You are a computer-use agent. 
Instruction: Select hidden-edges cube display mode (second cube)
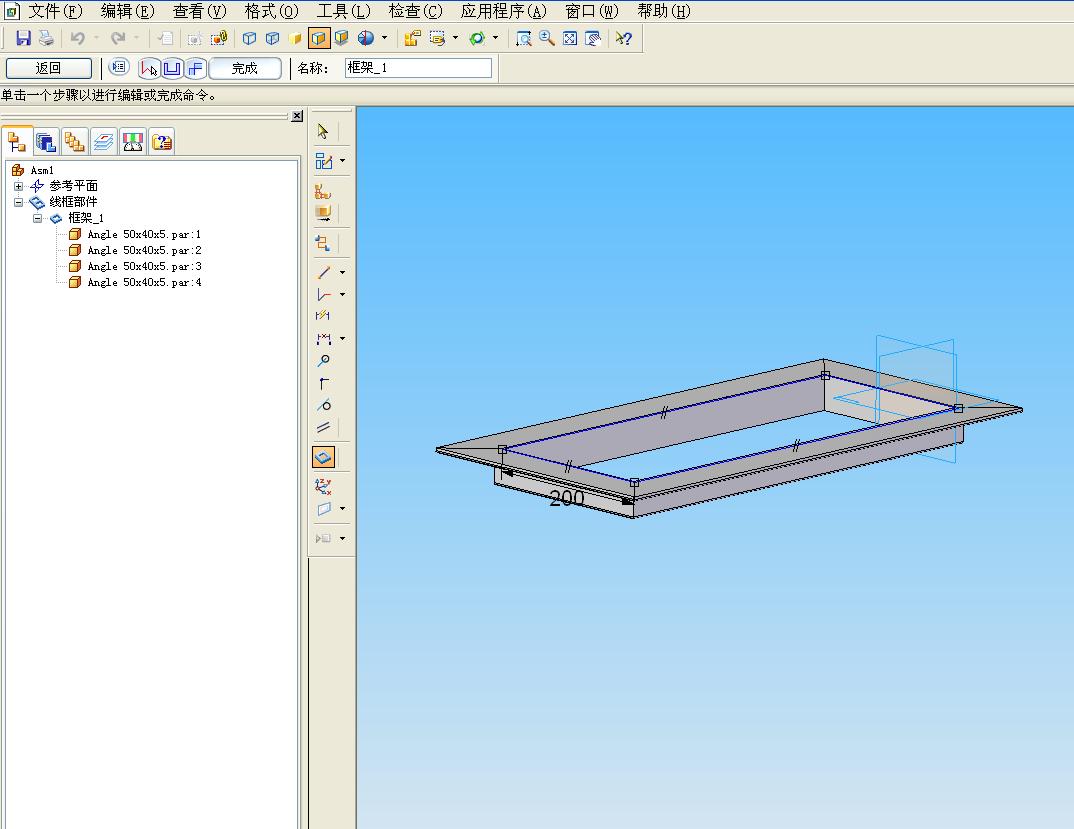(273, 38)
